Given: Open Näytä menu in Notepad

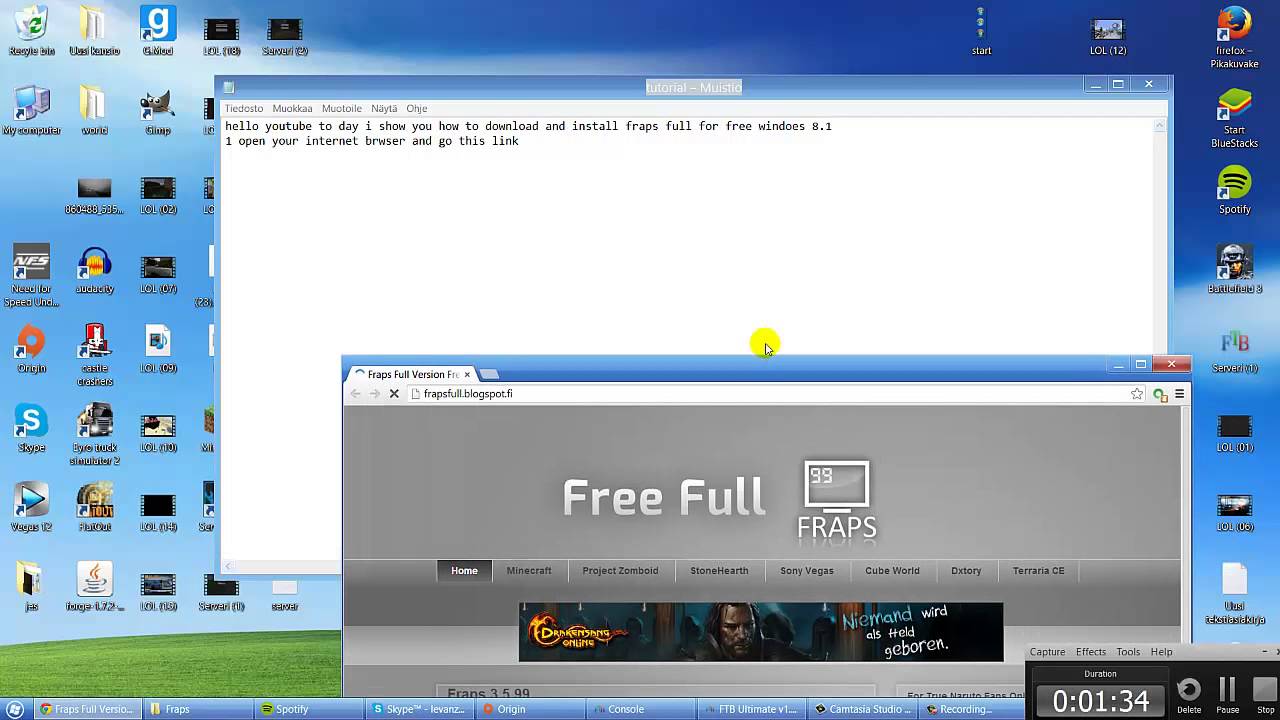Looking at the screenshot, I should (x=384, y=108).
